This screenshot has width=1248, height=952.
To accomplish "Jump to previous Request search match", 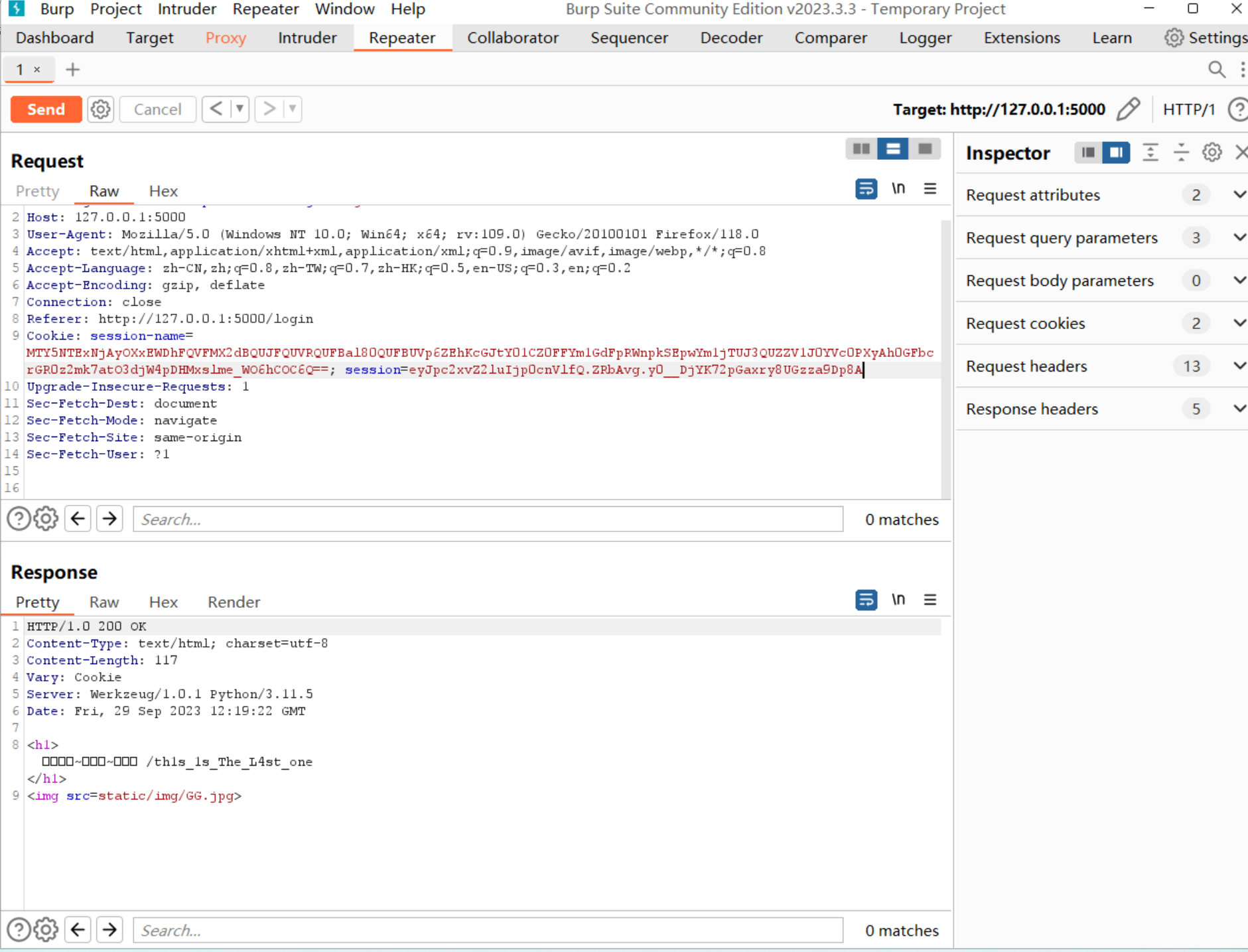I will (x=78, y=519).
